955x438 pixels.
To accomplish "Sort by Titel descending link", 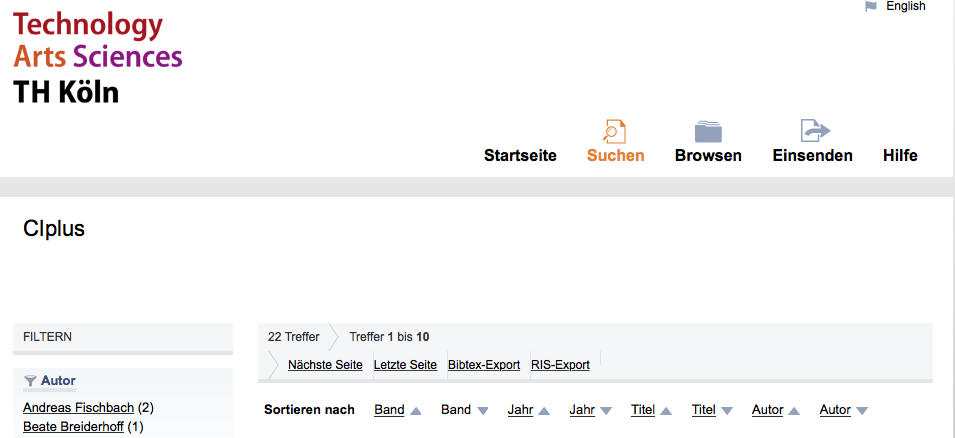I will click(703, 410).
